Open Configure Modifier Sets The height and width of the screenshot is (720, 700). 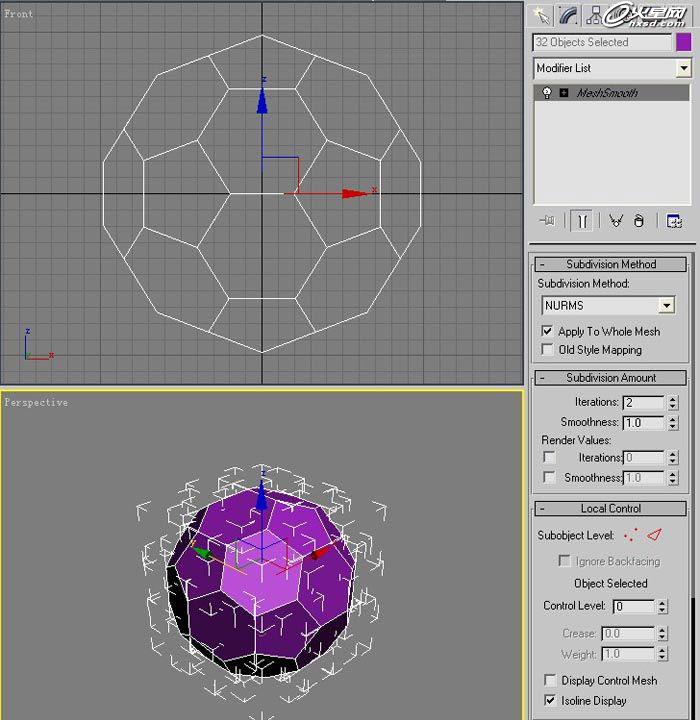click(674, 221)
